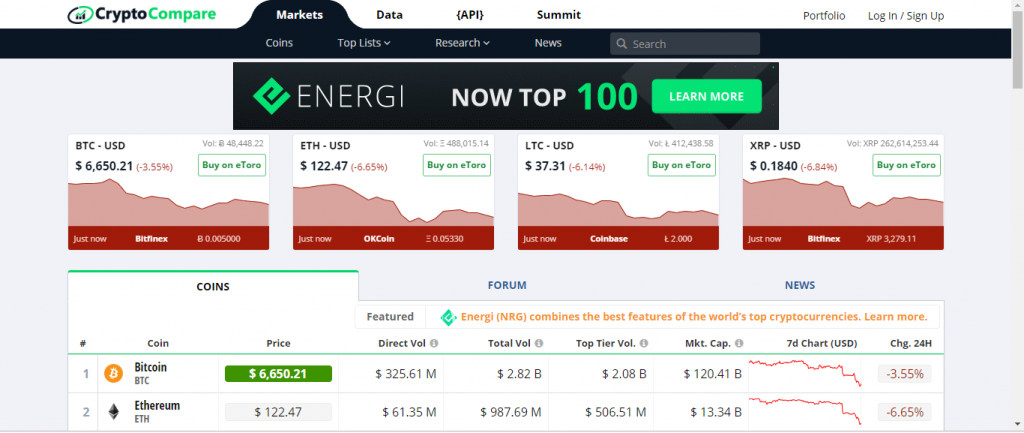The image size is (1024, 433).
Task: Click the BTC - USD price chart
Action: [x=168, y=203]
